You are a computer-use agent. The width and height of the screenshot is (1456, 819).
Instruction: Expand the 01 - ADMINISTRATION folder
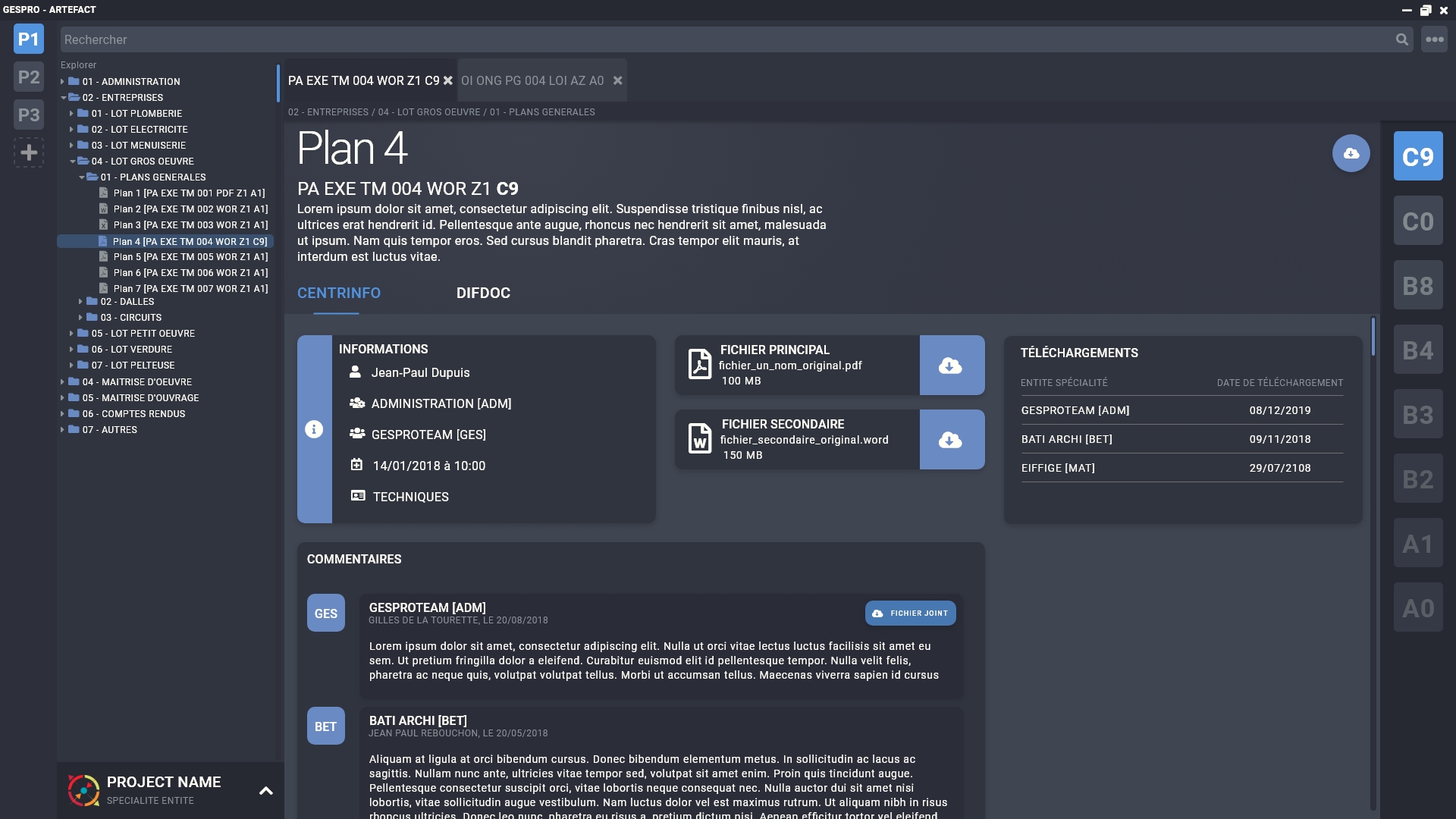pos(62,82)
